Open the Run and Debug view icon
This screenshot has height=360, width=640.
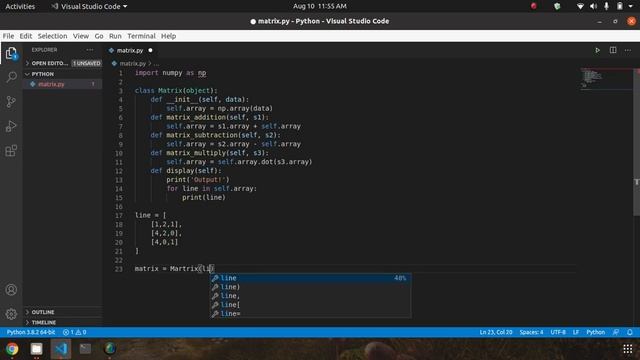pos(11,126)
